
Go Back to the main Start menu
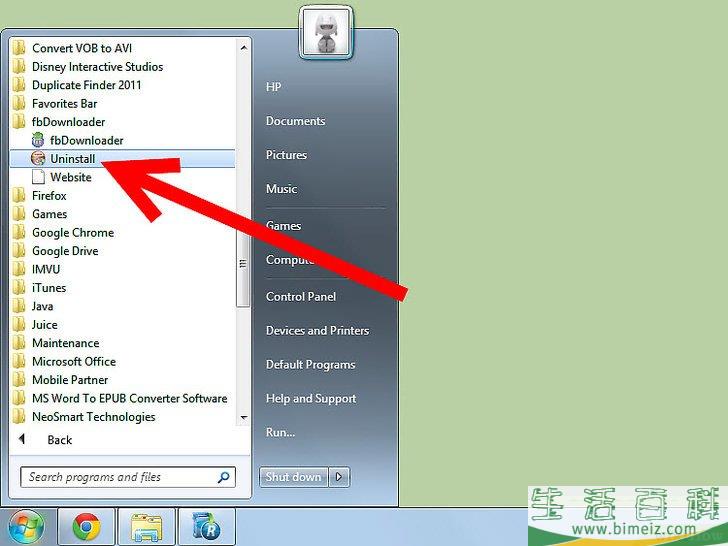pos(59,440)
